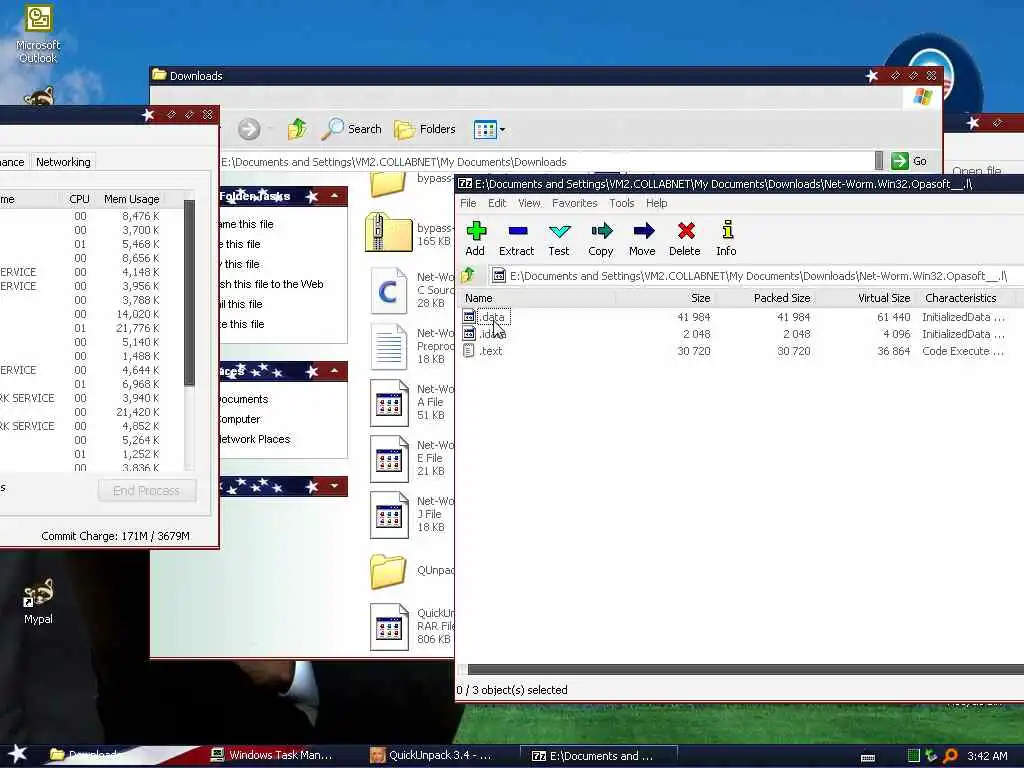Sort by Packed Size column header

[x=765, y=298]
